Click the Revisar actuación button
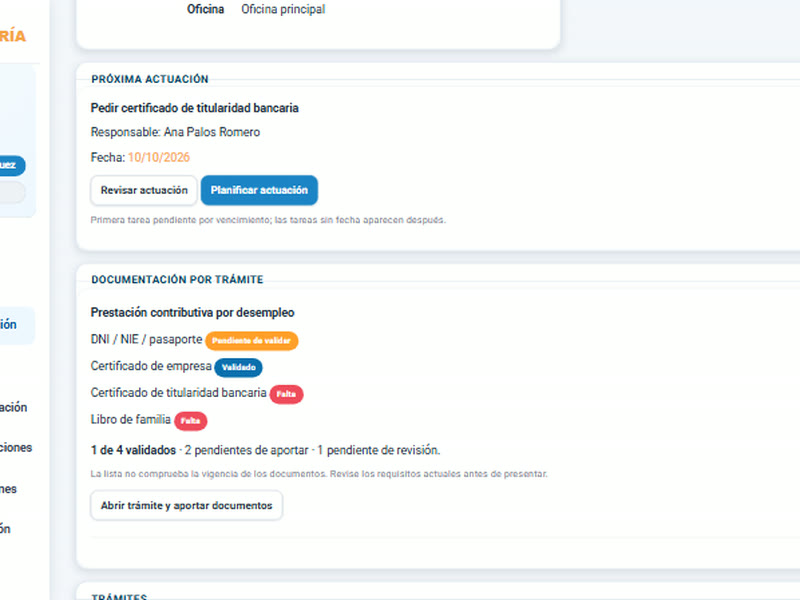Screen dimensions: 800x600 pos(144,190)
